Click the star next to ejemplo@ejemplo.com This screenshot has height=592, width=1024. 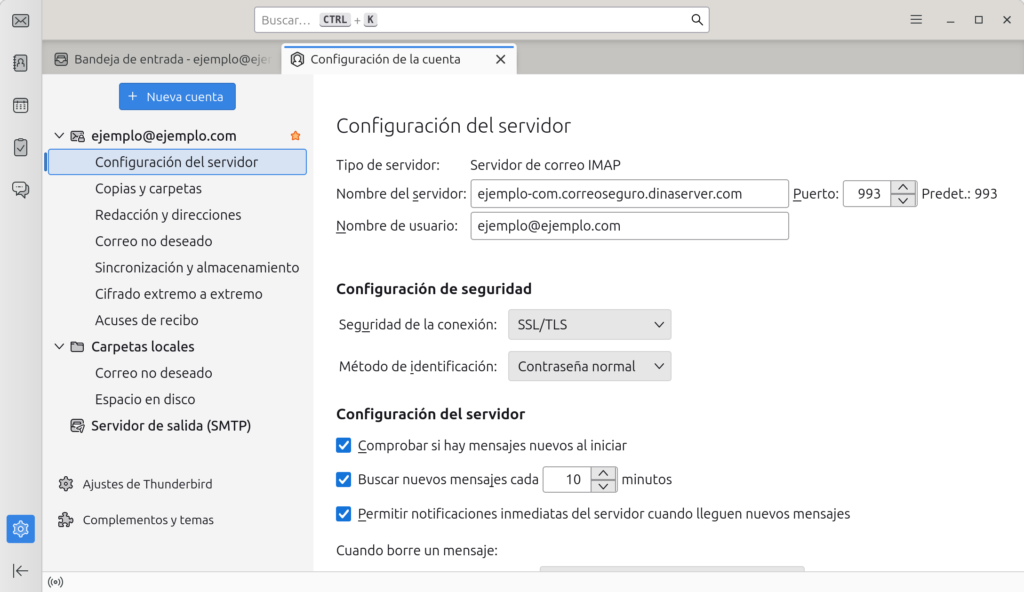(295, 135)
